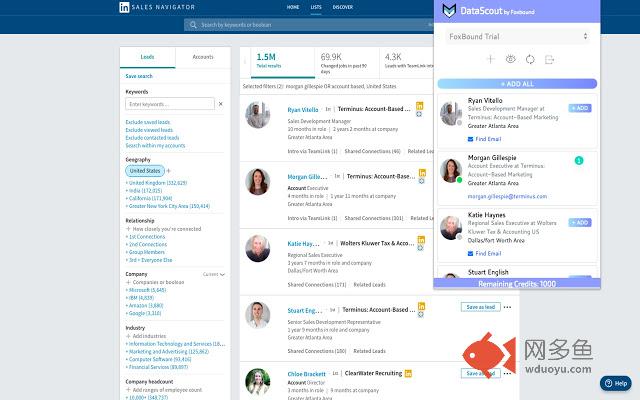Switch to the Accounts tab
Viewport: 640px width, 400px height.
coord(203,58)
